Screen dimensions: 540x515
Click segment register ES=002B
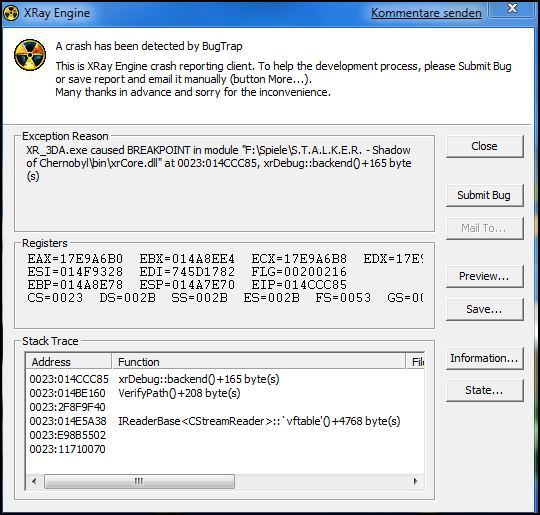point(271,298)
